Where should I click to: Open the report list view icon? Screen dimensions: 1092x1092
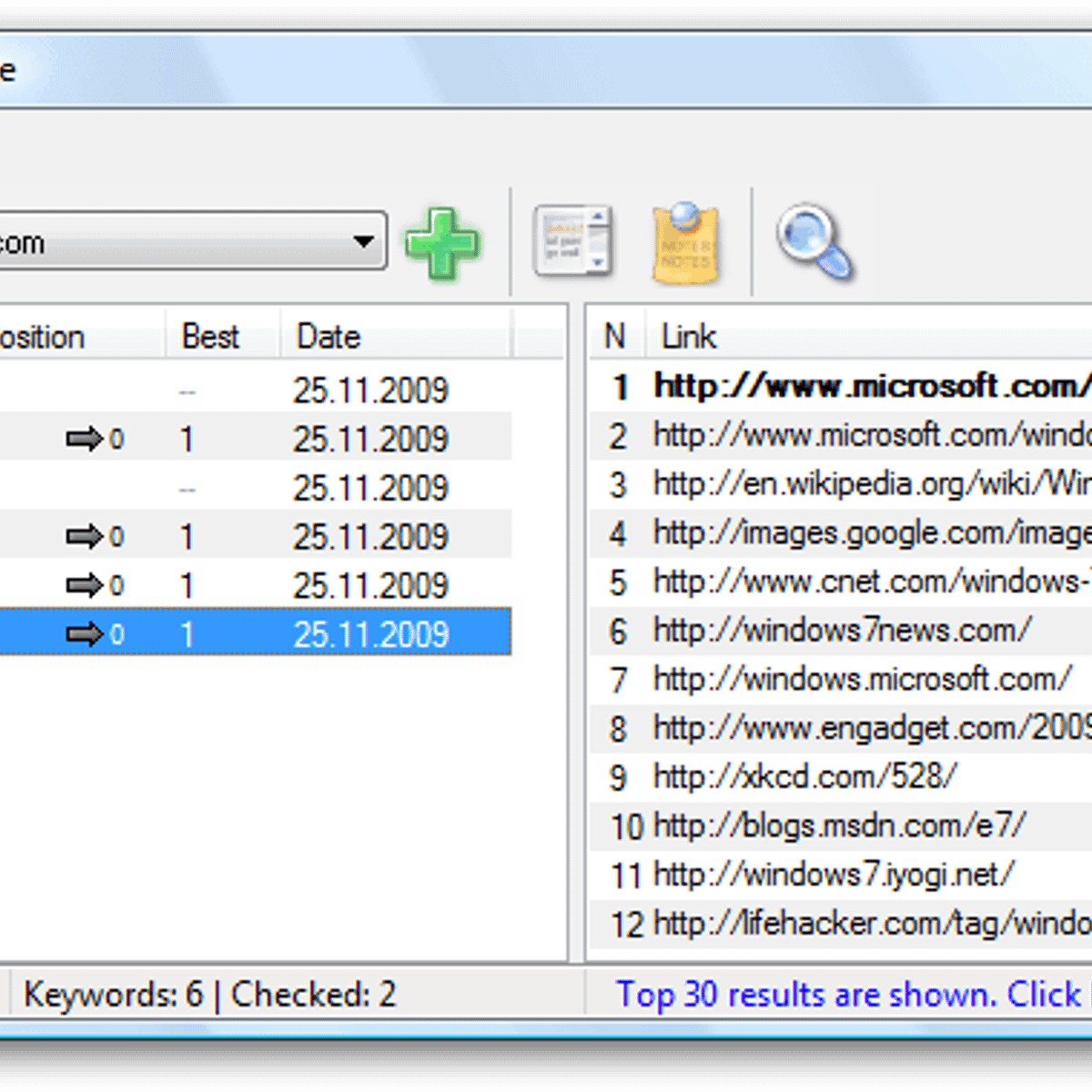click(x=571, y=242)
